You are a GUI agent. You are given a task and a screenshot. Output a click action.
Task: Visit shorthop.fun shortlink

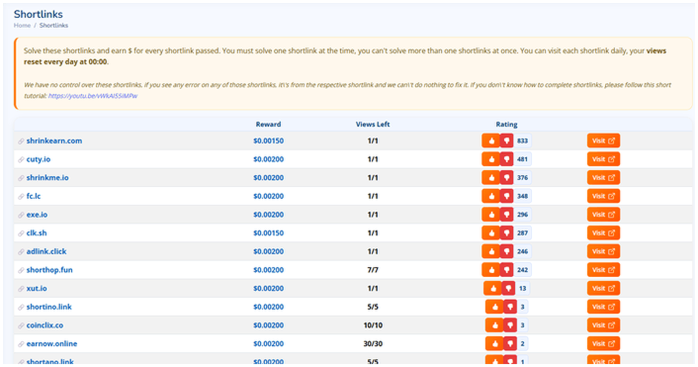coord(603,270)
